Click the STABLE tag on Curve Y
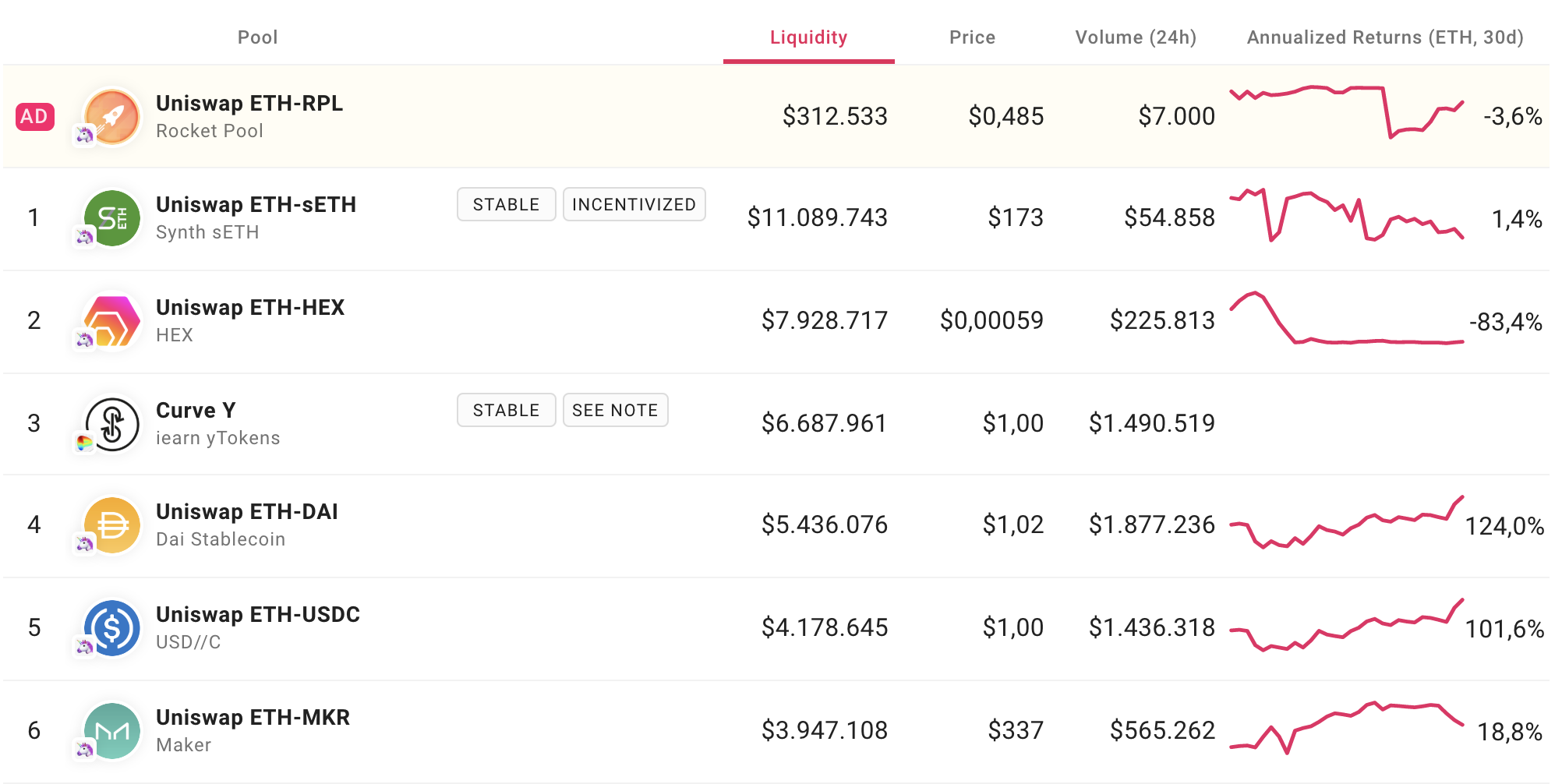The height and width of the screenshot is (784, 1562). pos(506,410)
